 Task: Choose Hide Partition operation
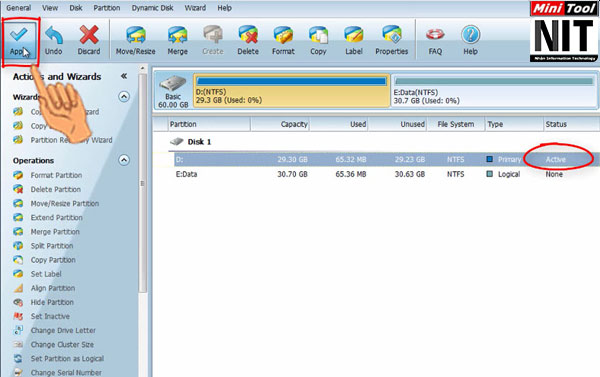(52, 302)
